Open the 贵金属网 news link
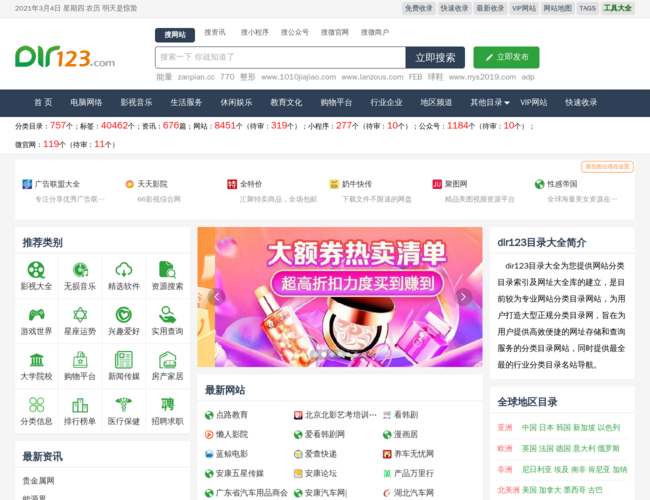This screenshot has height=500, width=650. (39, 481)
